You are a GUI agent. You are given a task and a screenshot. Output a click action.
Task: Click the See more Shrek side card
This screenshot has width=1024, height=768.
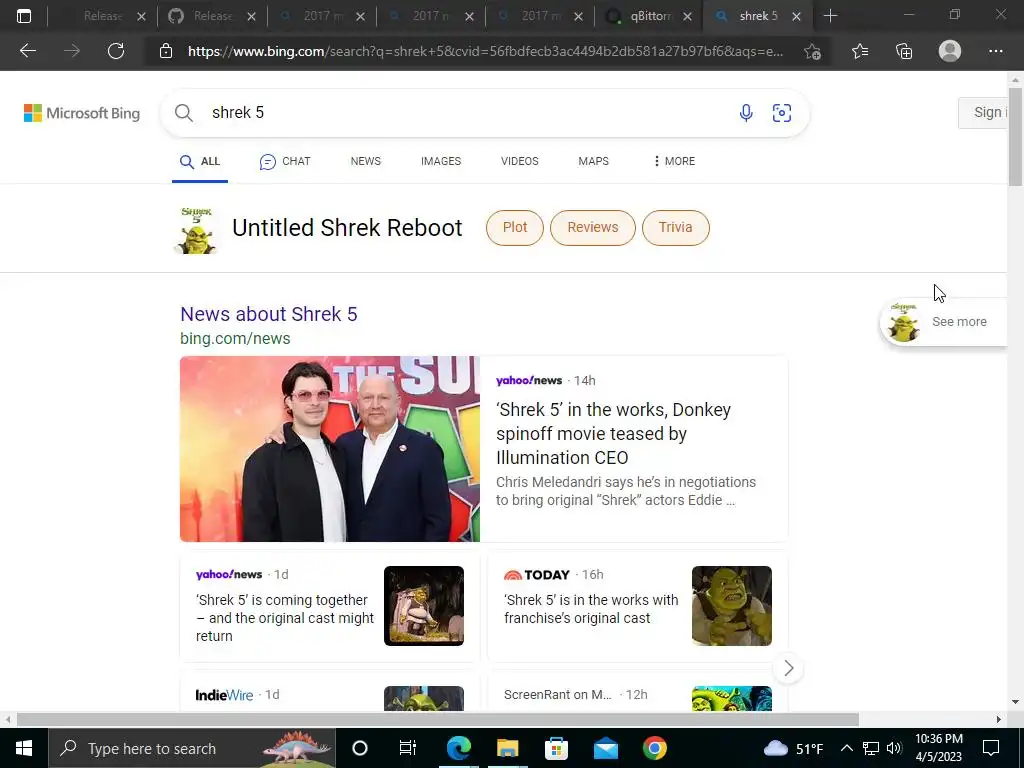point(944,322)
